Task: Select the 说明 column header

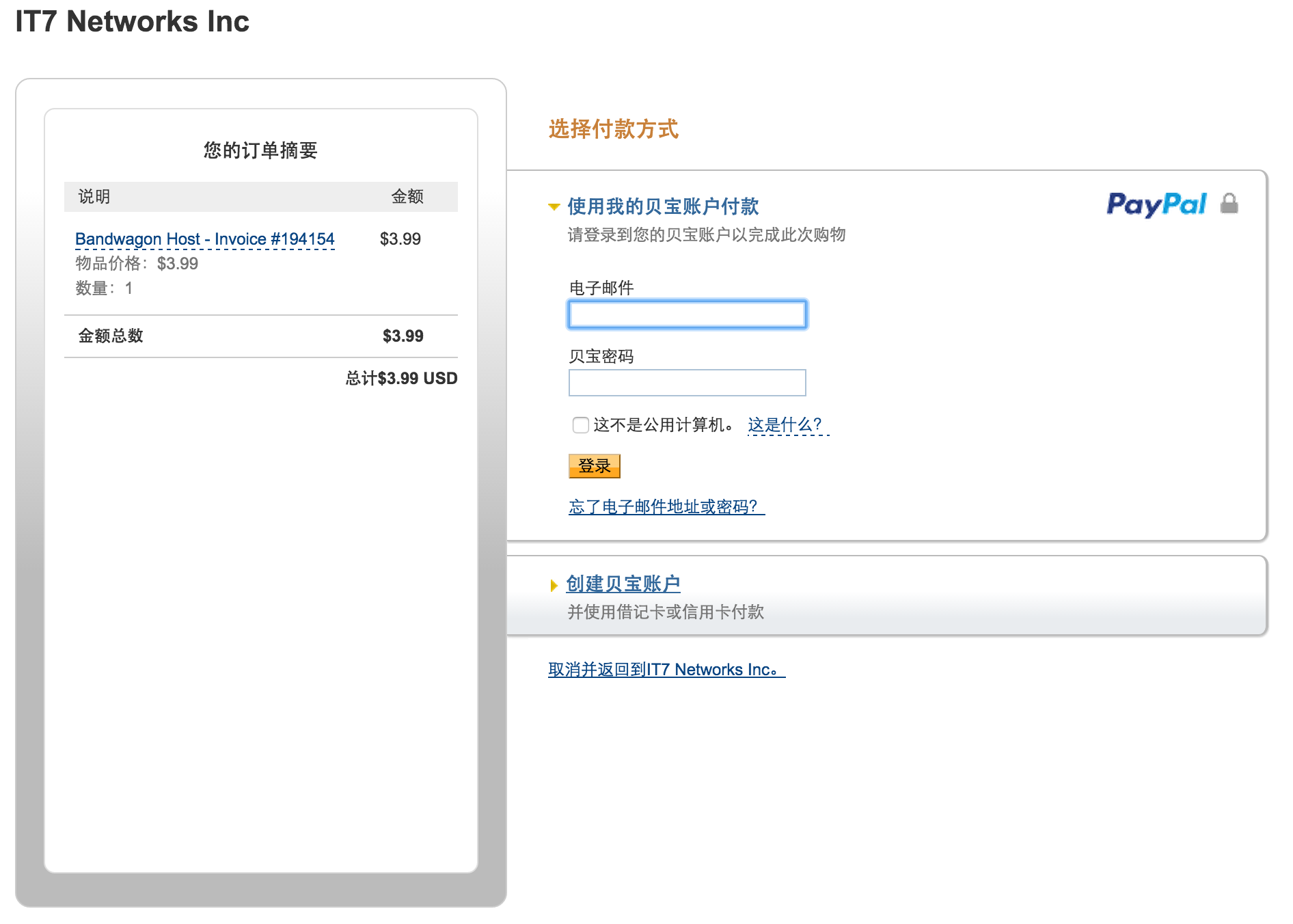Action: [94, 197]
